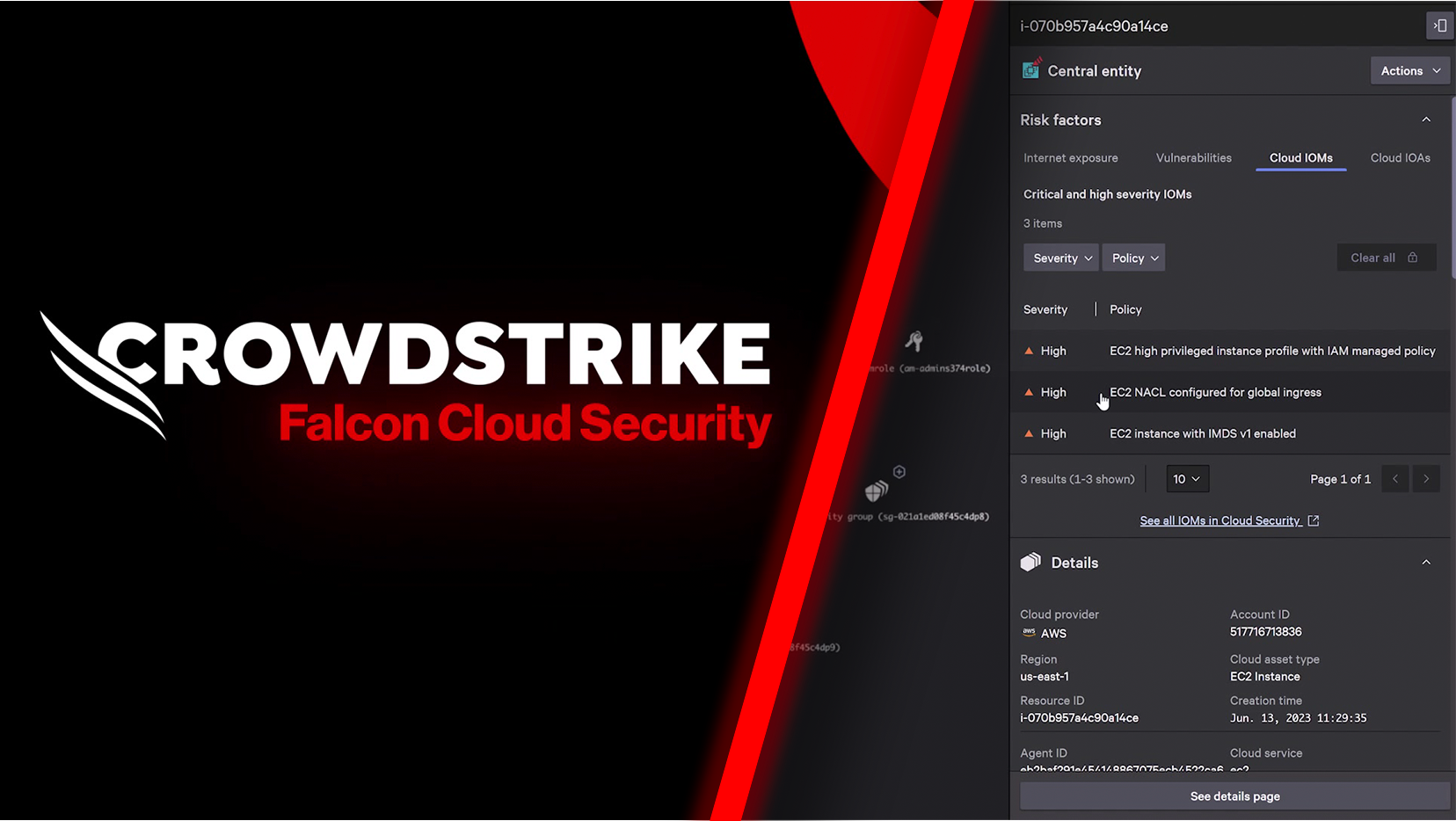This screenshot has width=1456, height=821.
Task: Open See all IOMs in Cloud Security link
Action: [x=1220, y=519]
